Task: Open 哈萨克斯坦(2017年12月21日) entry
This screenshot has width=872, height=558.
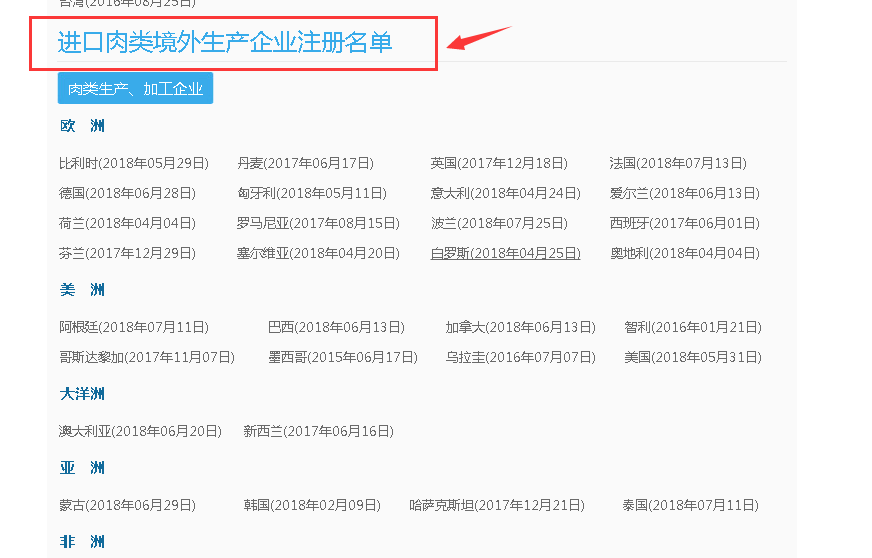Action: click(x=497, y=505)
